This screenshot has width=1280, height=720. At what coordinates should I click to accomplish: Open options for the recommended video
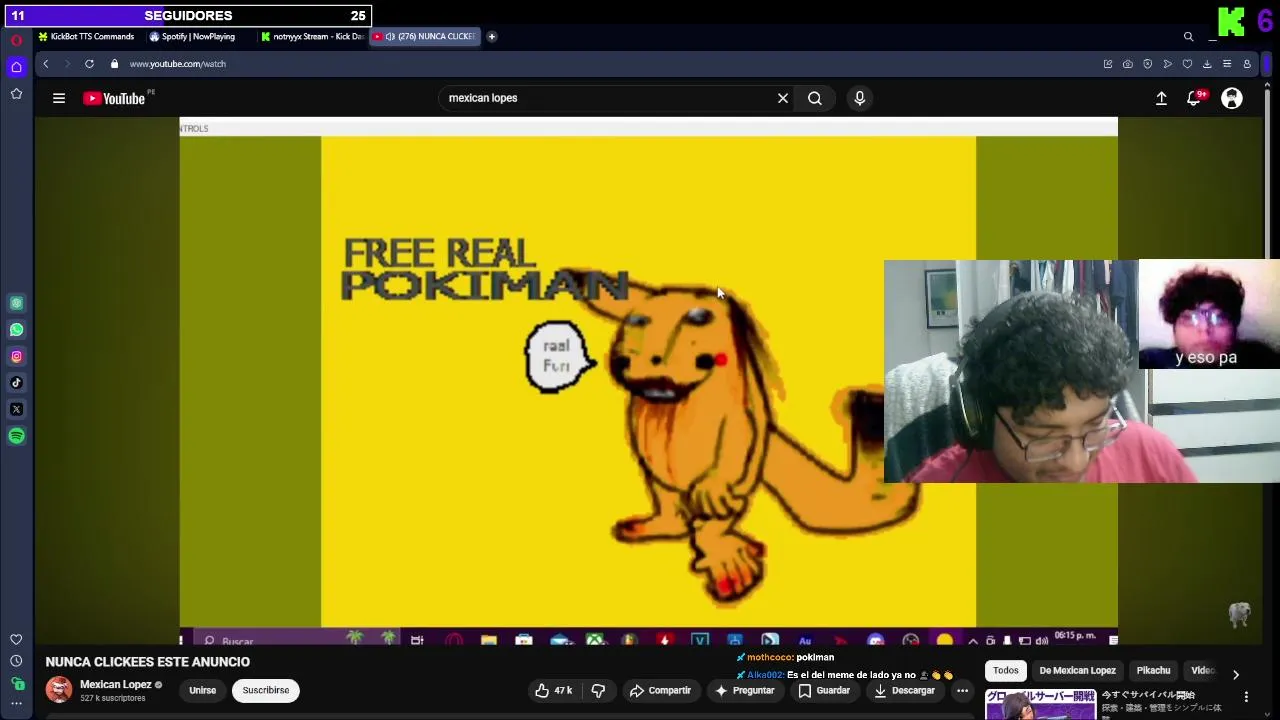1246,697
